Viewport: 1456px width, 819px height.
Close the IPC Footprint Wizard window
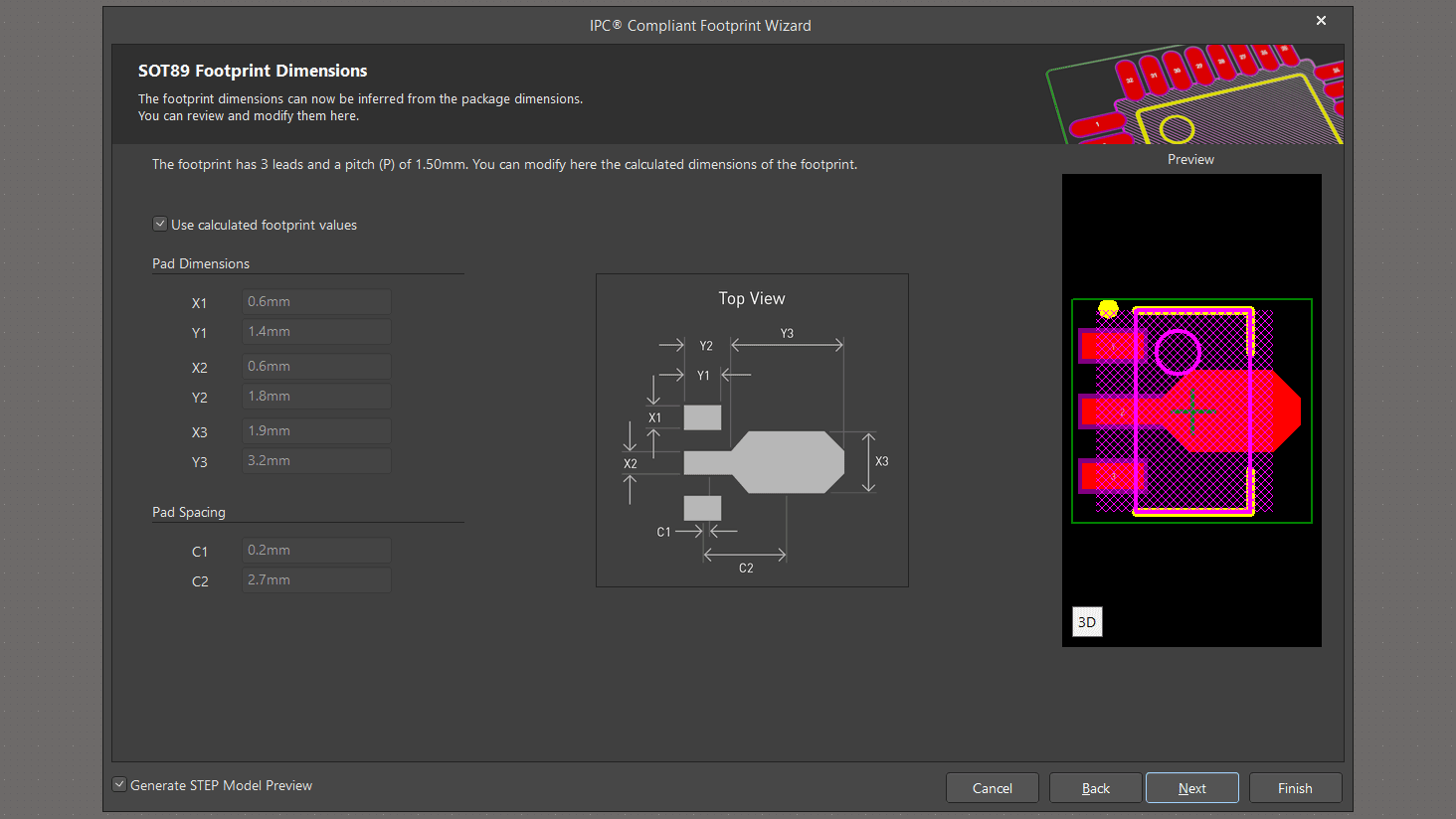[1321, 21]
